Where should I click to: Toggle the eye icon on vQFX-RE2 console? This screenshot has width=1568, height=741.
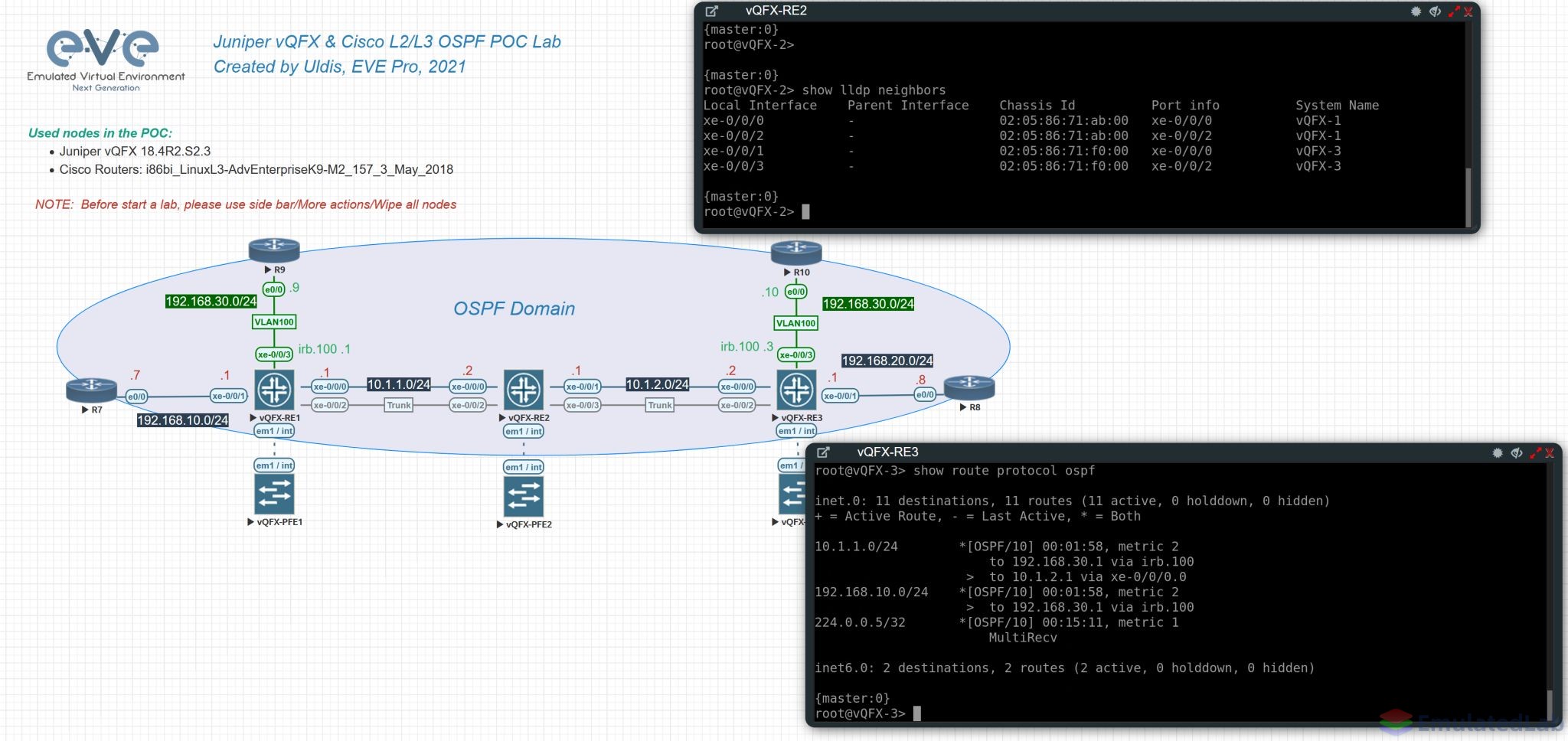pyautogui.click(x=1435, y=11)
